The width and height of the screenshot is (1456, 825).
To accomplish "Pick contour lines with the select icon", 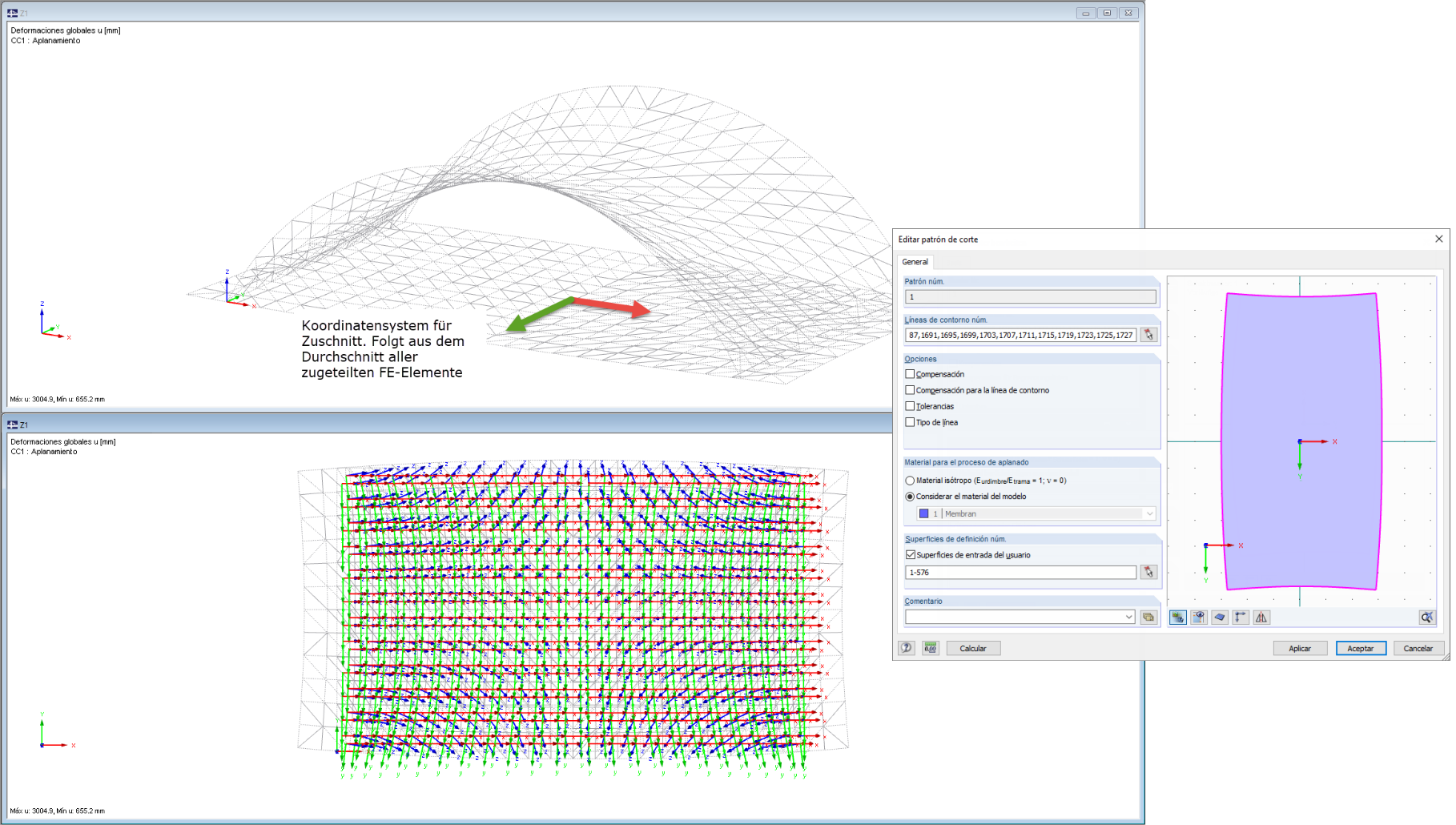I will click(x=1148, y=335).
